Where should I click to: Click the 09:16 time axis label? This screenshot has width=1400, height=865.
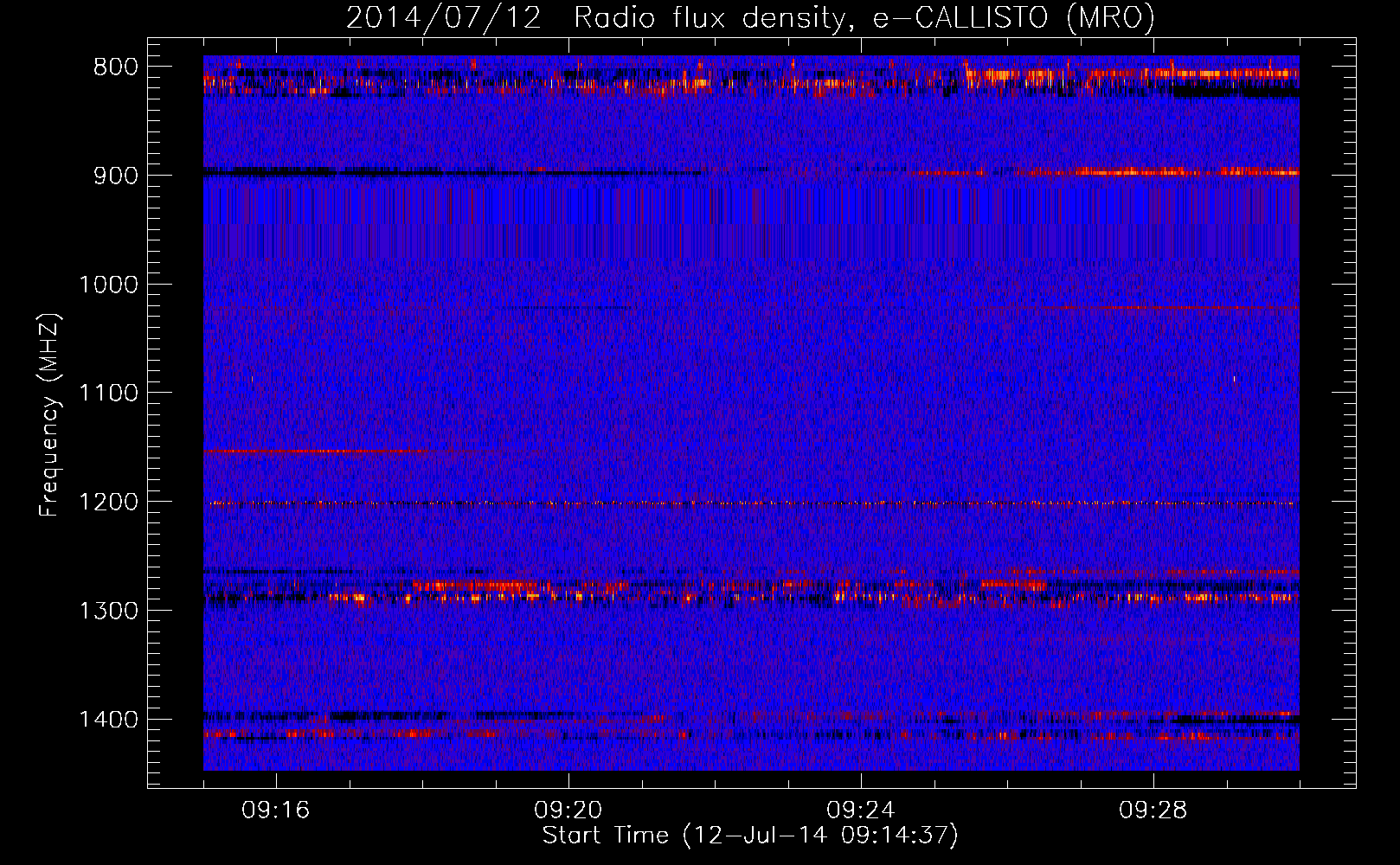[x=275, y=811]
